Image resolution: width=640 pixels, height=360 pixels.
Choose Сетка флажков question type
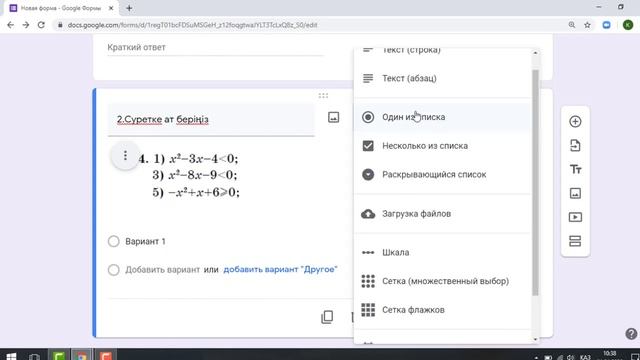(442, 310)
